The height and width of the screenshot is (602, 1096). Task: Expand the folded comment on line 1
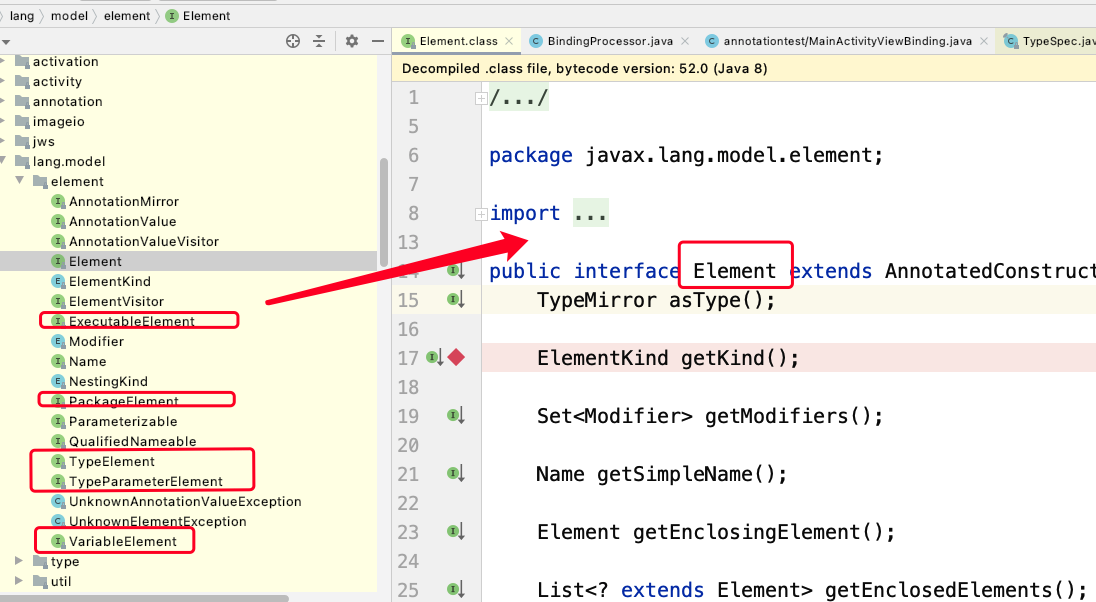[x=481, y=98]
